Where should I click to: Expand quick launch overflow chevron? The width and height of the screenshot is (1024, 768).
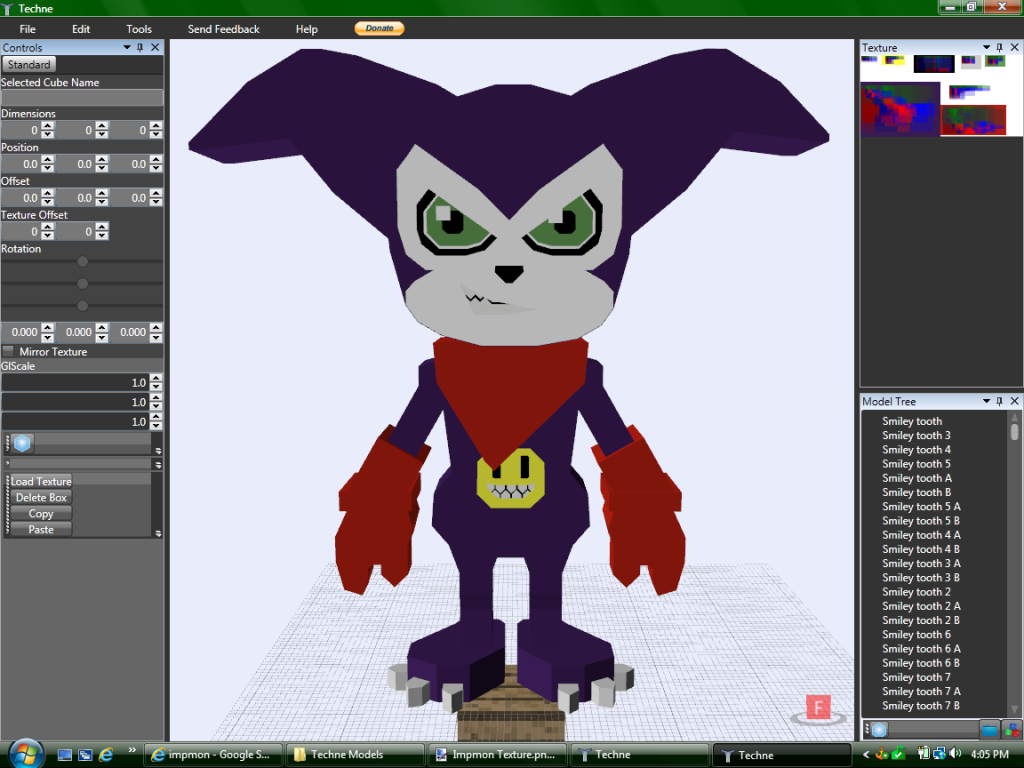132,750
